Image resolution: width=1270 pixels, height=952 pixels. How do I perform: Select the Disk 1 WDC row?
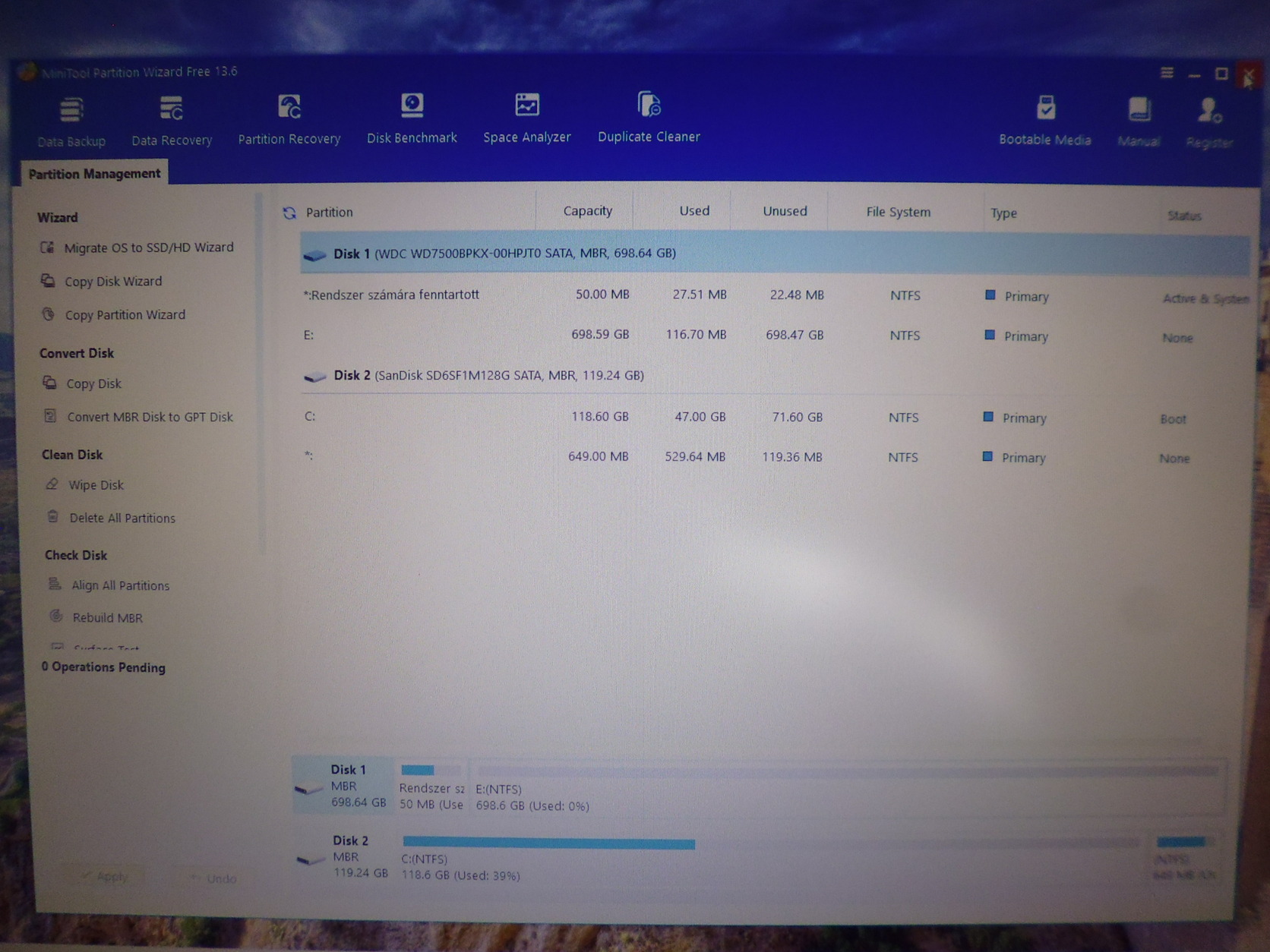coord(775,254)
